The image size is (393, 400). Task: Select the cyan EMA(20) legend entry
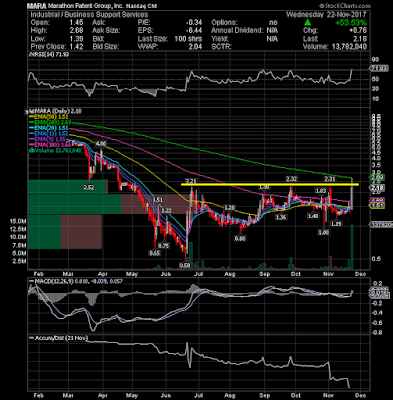coord(49,128)
